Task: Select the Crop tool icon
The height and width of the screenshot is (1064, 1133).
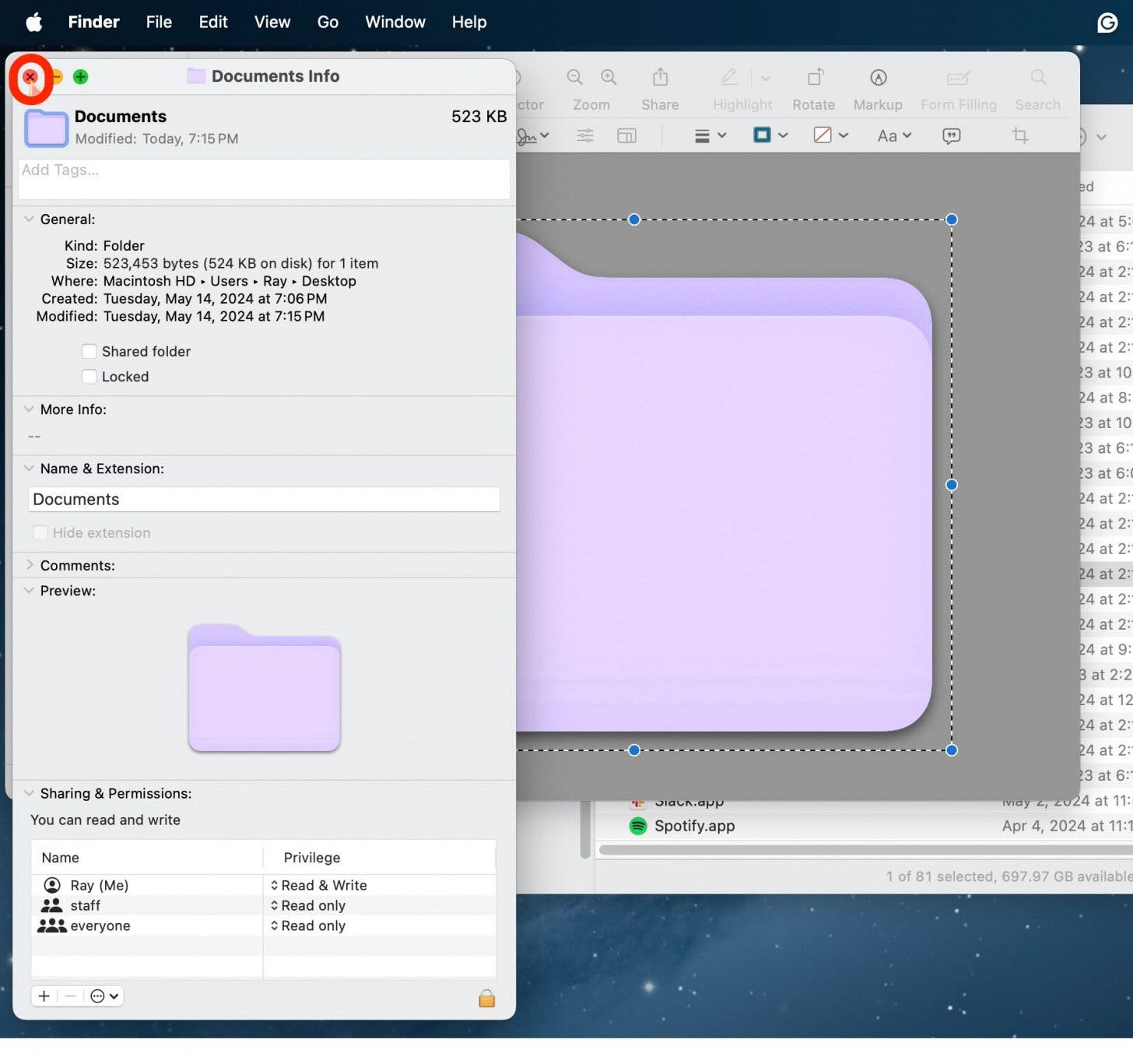Action: click(1019, 135)
